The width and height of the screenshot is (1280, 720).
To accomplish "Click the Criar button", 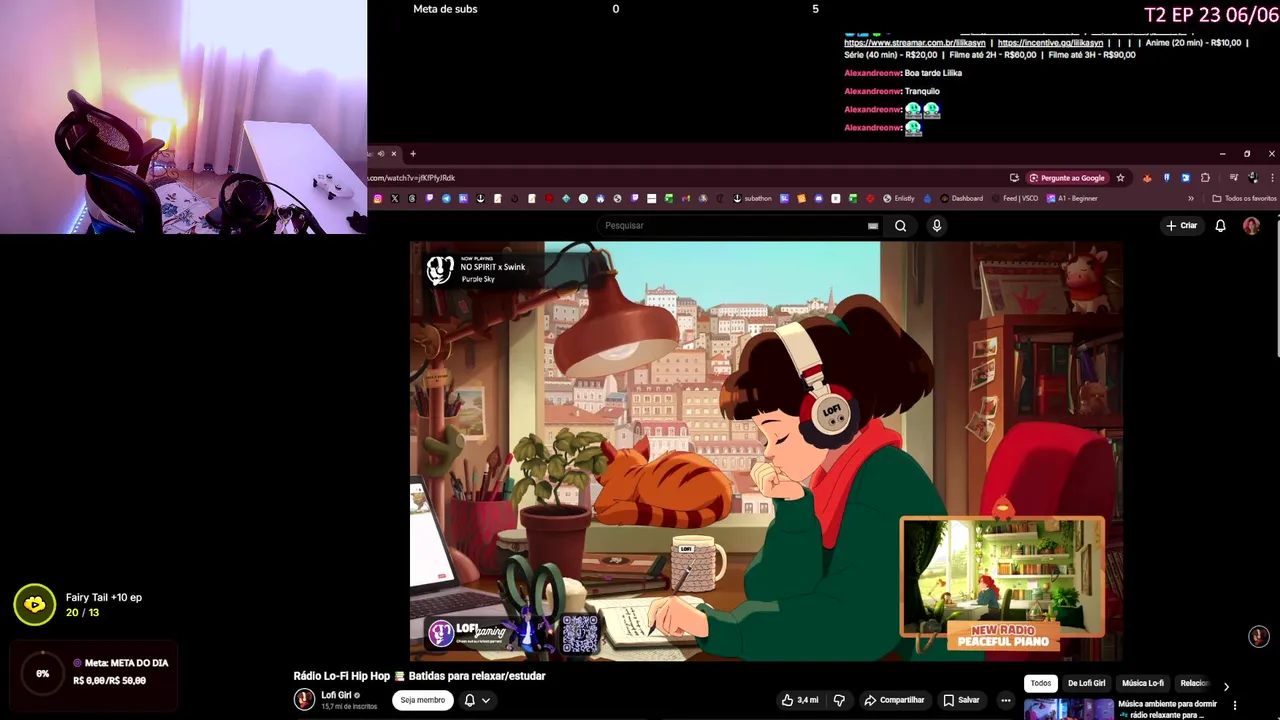I will [1181, 226].
